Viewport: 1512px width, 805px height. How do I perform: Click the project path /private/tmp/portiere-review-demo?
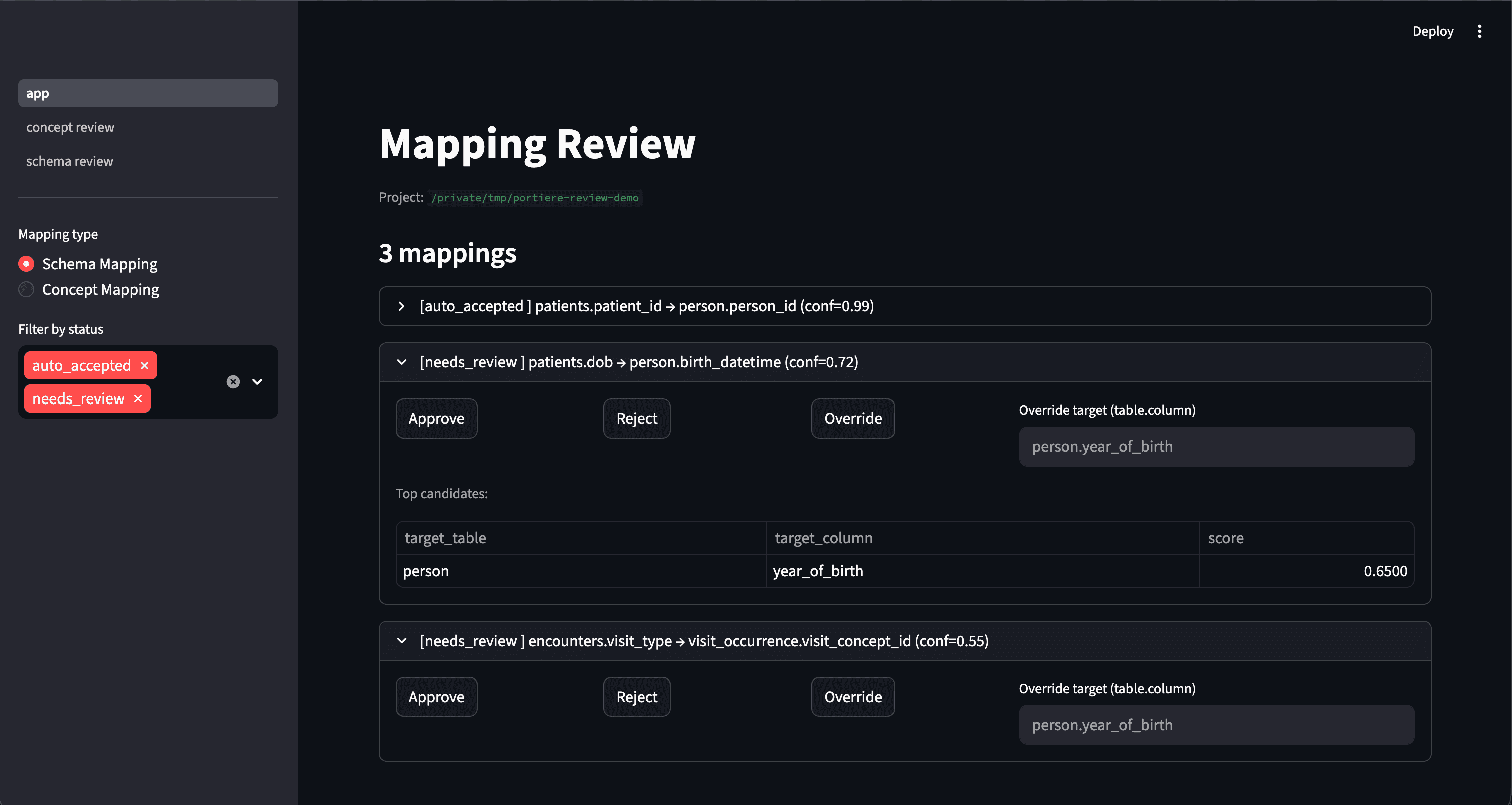click(x=535, y=198)
